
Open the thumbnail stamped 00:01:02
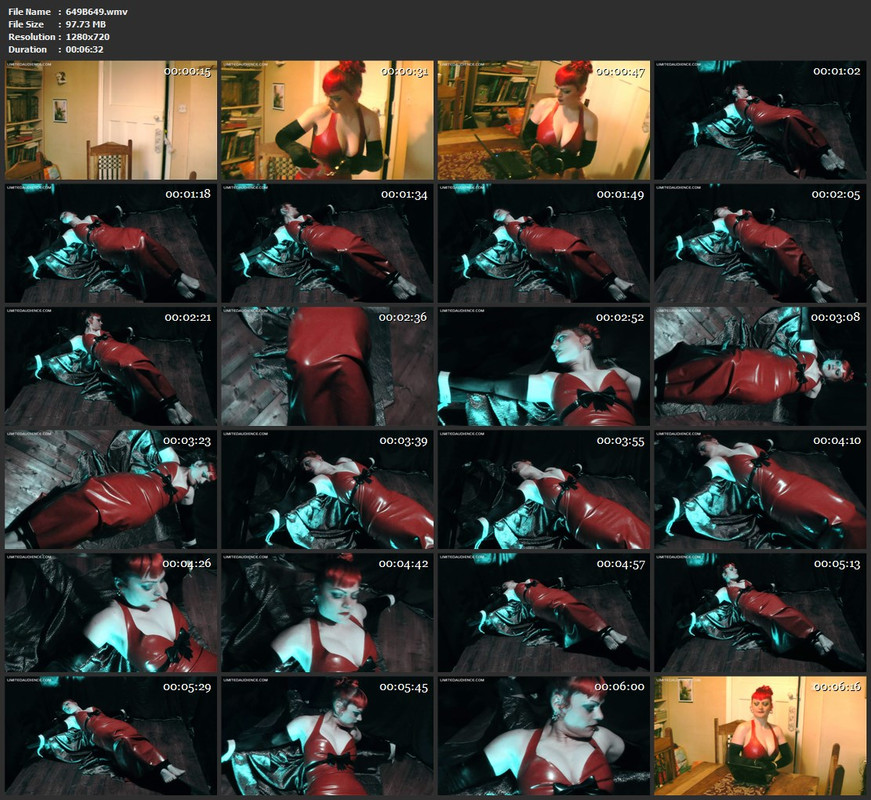760,120
